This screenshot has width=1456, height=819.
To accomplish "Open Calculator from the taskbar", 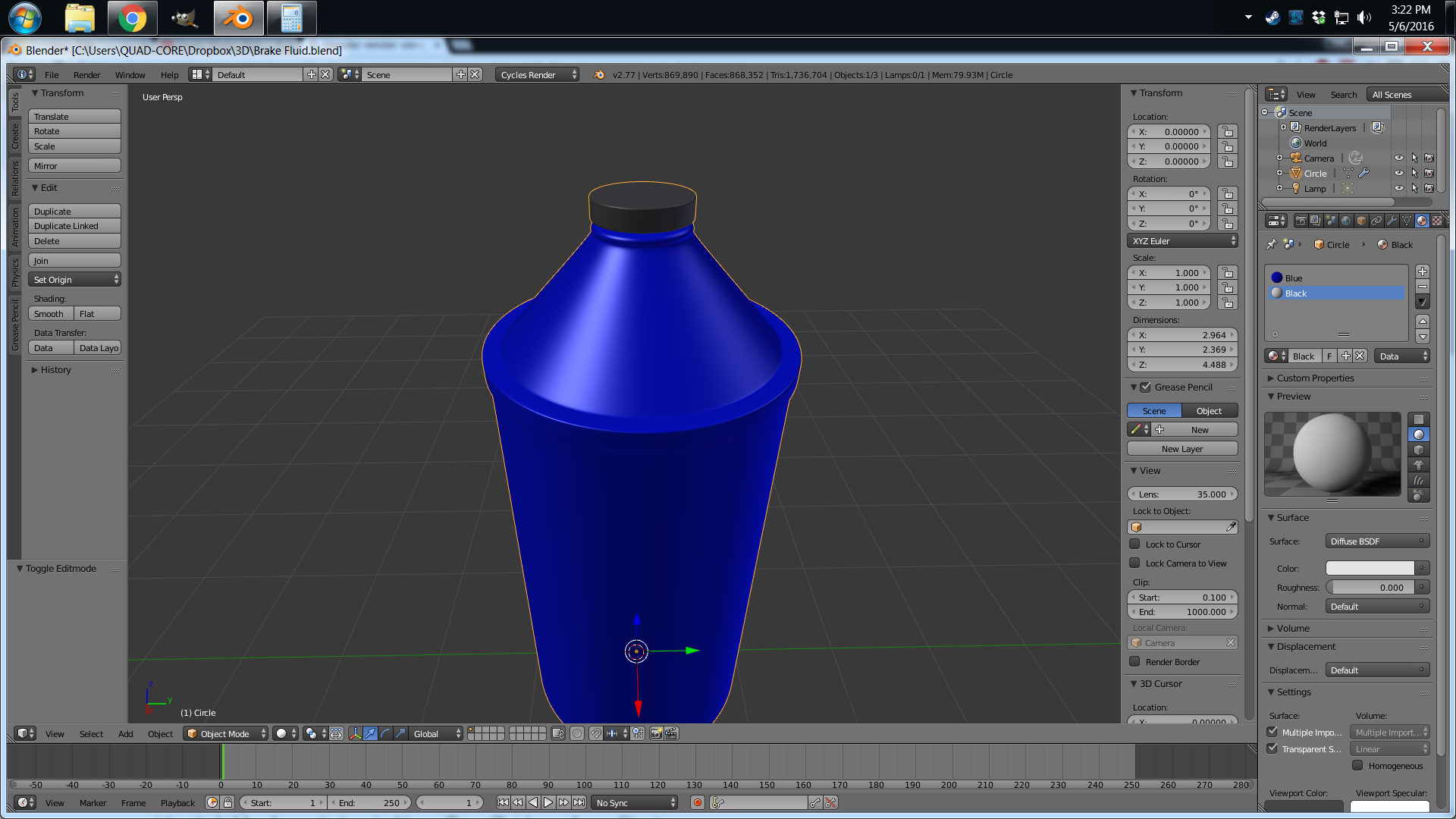I will 291,18.
